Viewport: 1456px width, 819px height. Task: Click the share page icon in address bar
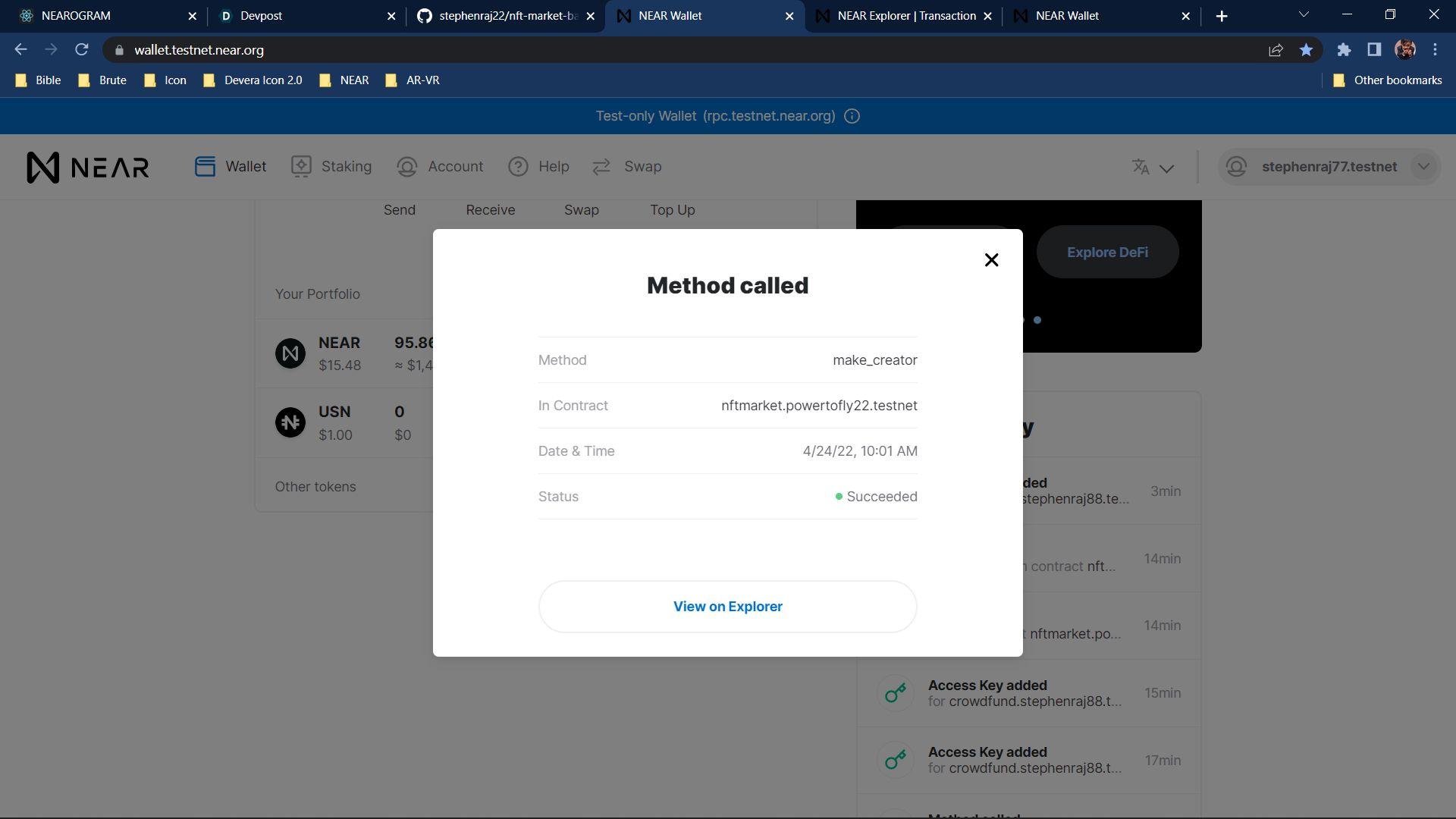click(x=1276, y=50)
